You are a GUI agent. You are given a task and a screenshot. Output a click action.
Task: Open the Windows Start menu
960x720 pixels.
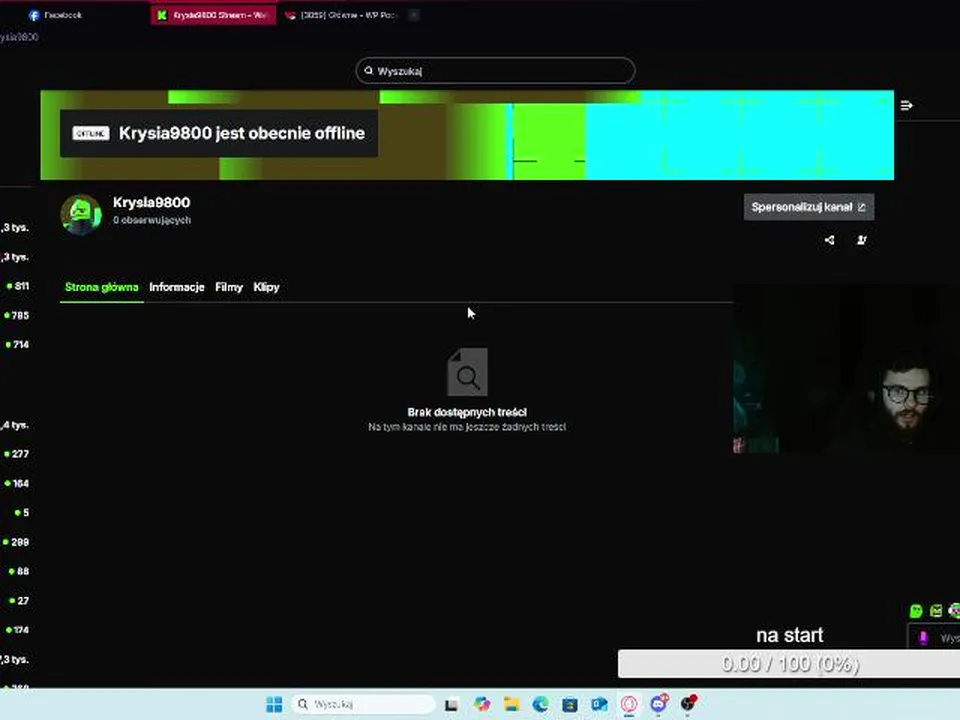point(274,704)
